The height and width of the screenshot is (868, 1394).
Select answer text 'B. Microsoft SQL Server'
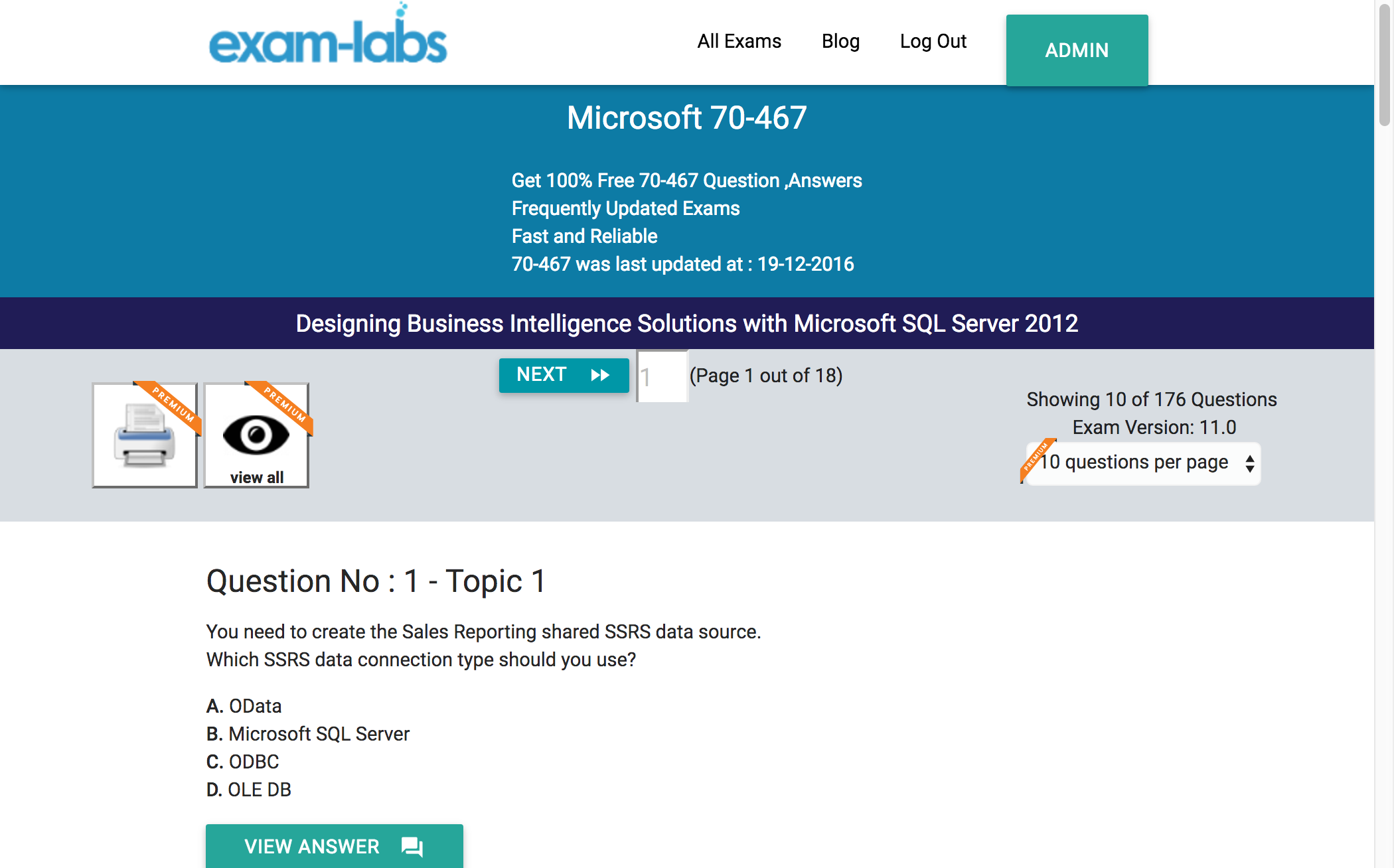(307, 734)
